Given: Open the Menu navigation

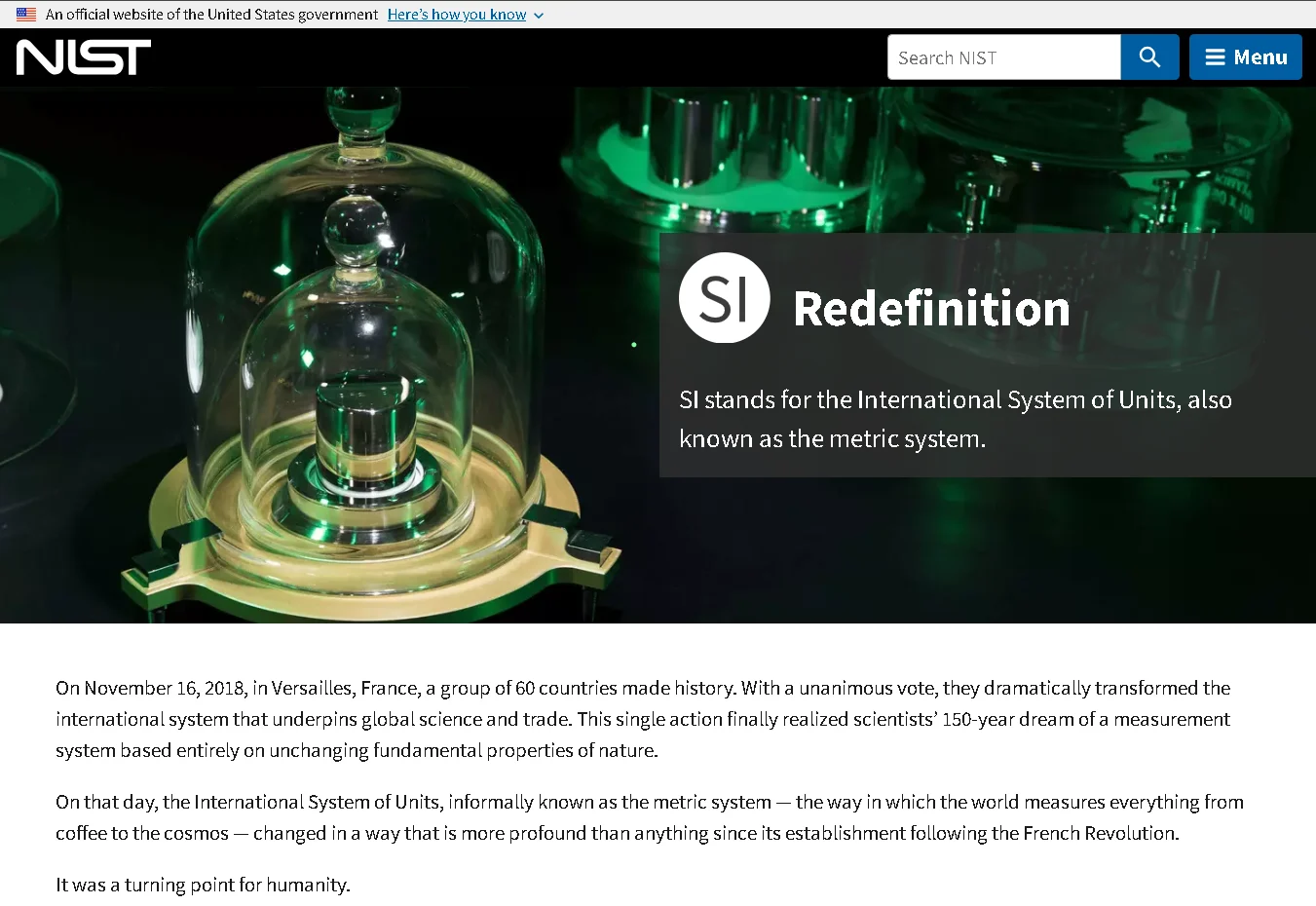Looking at the screenshot, I should pyautogui.click(x=1246, y=57).
